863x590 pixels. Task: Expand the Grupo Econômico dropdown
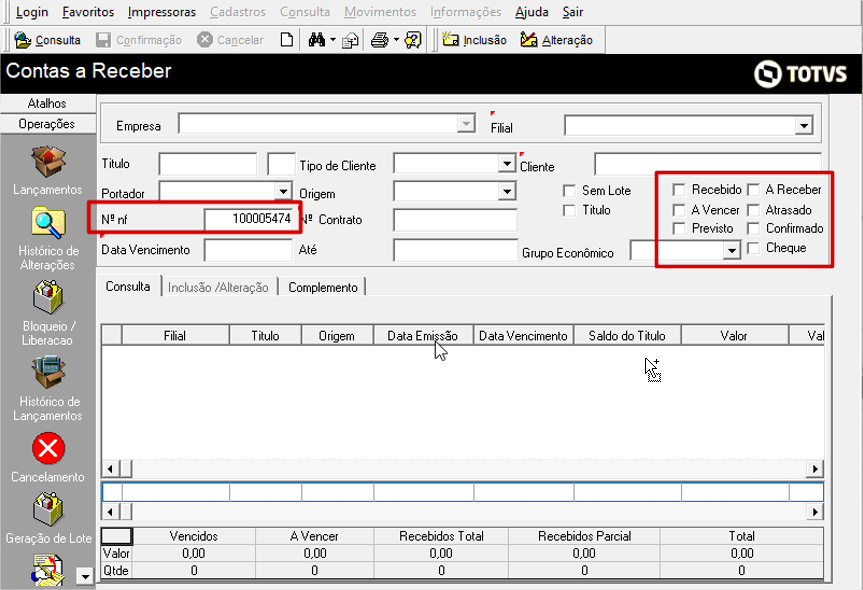coord(731,251)
